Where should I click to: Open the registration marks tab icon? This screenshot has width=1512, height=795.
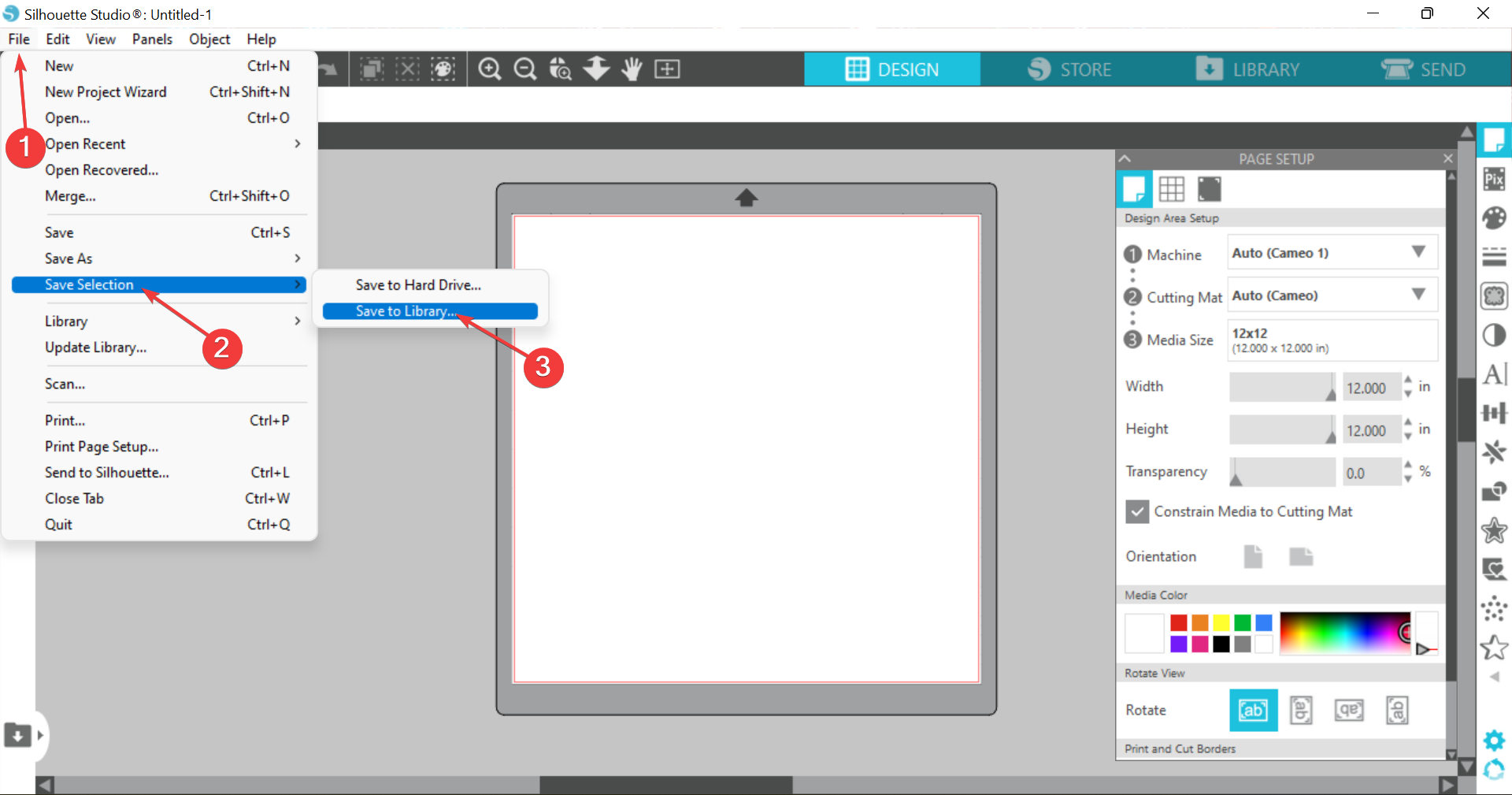(x=1209, y=189)
